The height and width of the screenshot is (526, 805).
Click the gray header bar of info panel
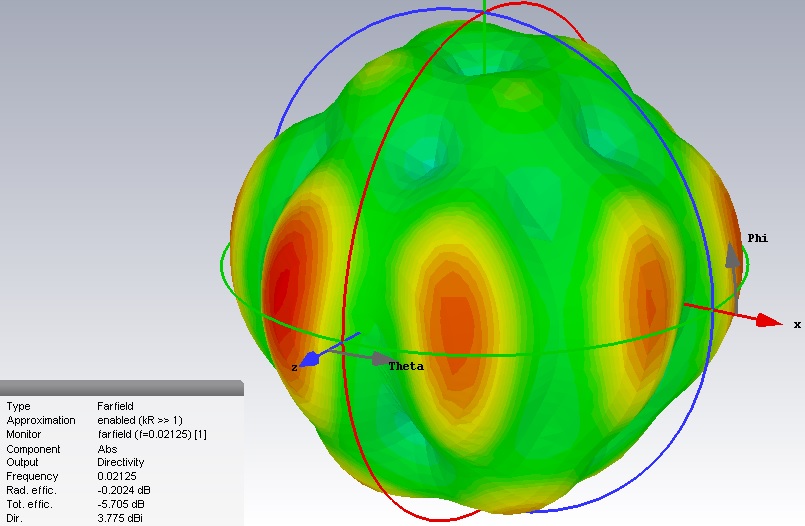pos(122,388)
